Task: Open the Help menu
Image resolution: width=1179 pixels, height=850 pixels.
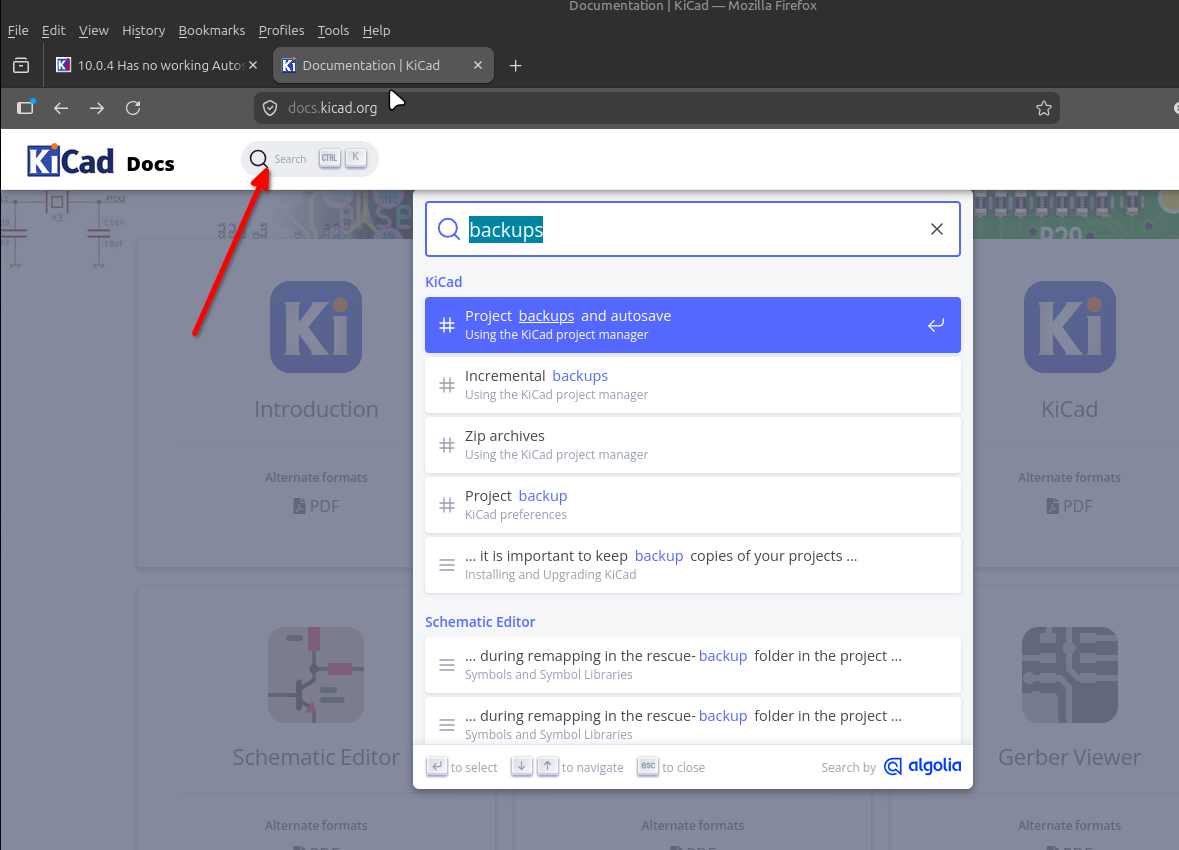Action: click(x=376, y=30)
